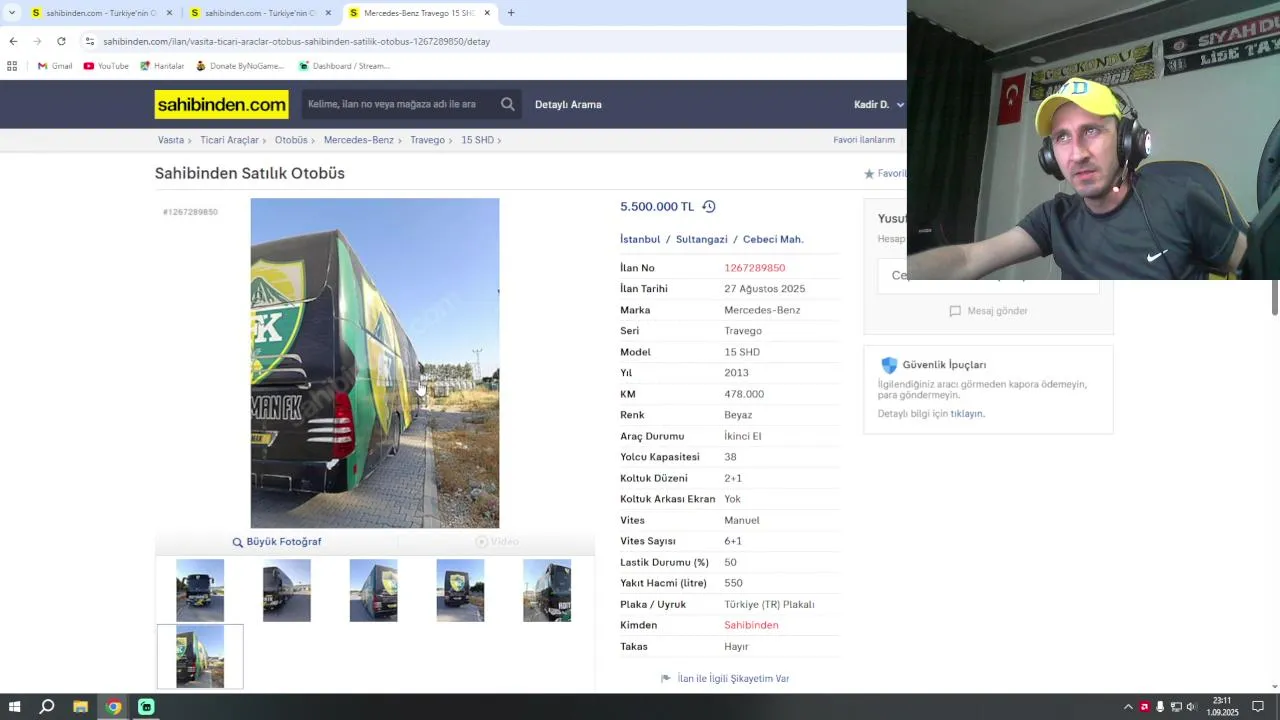
Task: Close the Mercedes-Benz Travego tab
Action: (x=487, y=13)
